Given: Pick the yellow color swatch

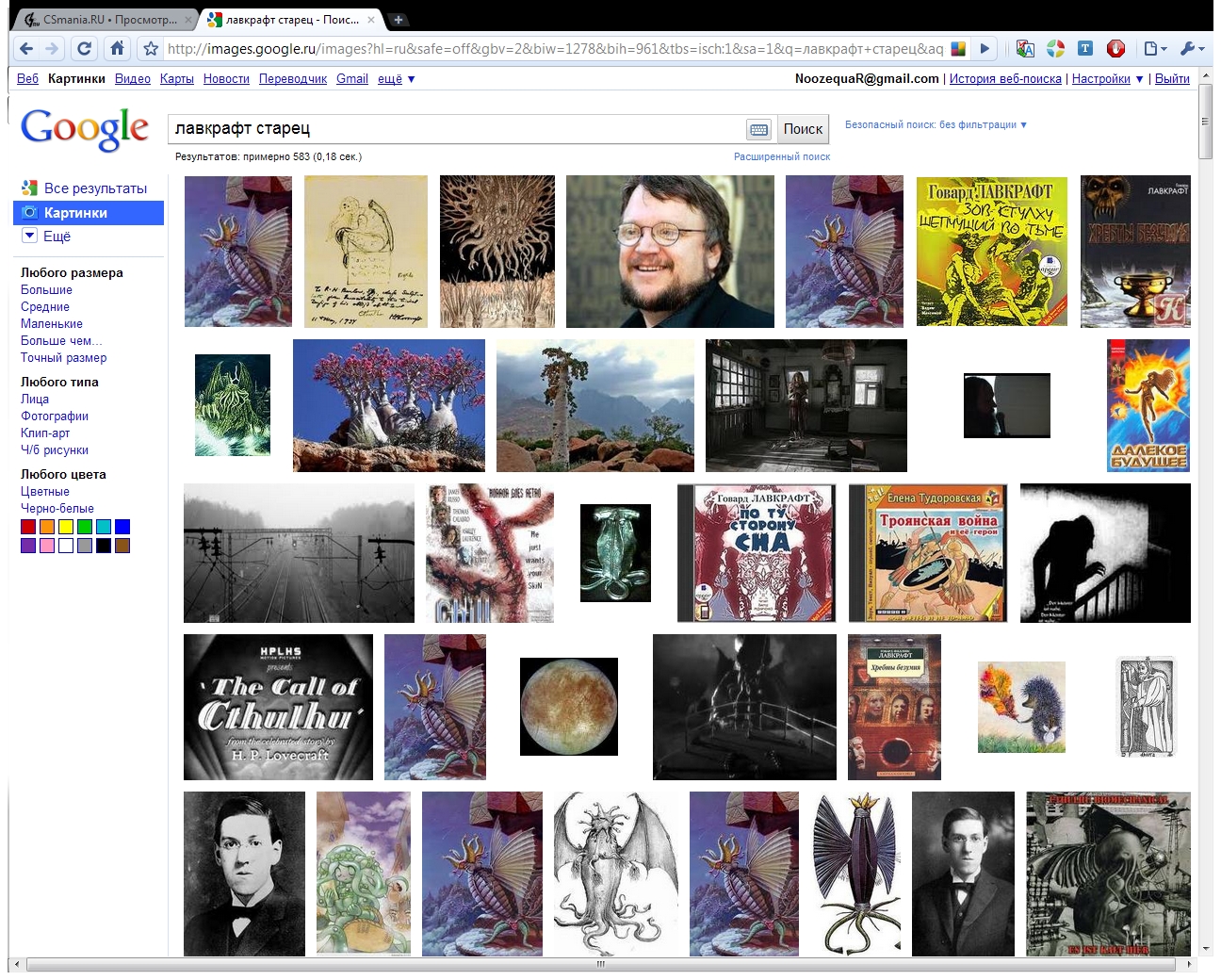Looking at the screenshot, I should click(66, 527).
